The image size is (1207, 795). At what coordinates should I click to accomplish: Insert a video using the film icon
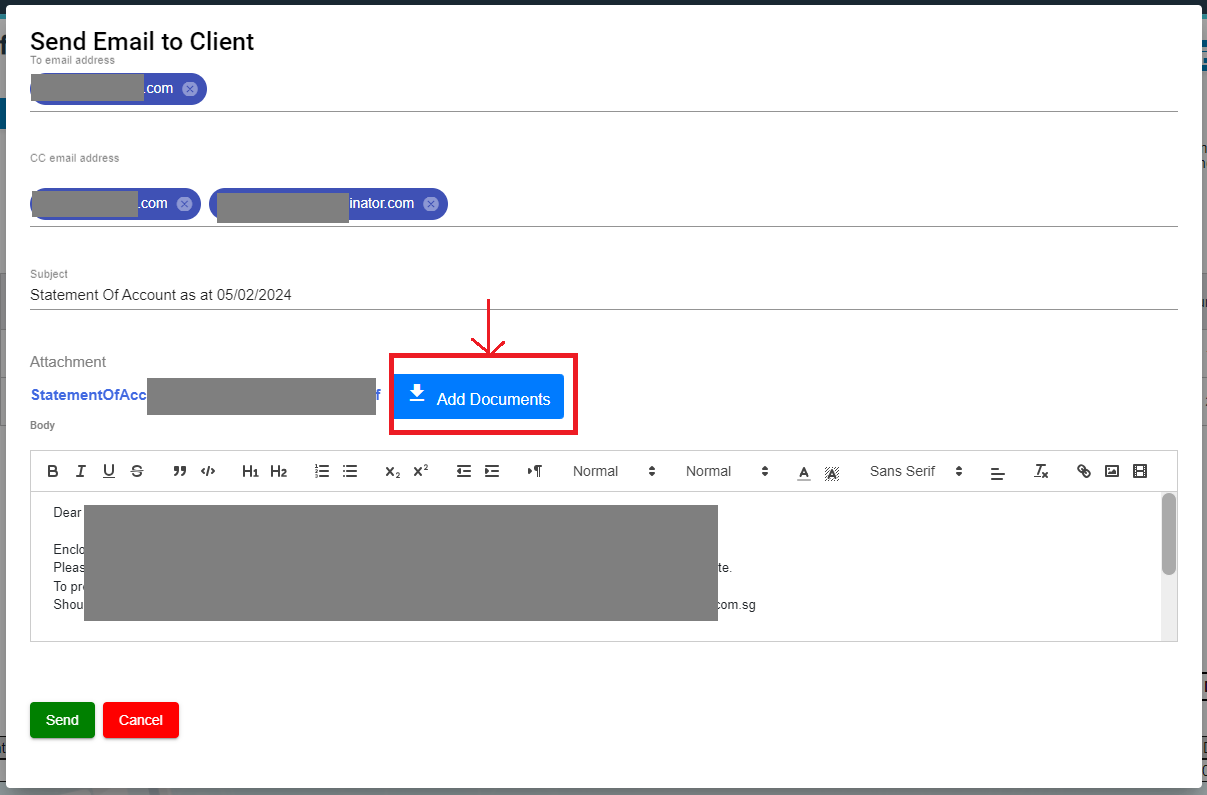(1139, 471)
